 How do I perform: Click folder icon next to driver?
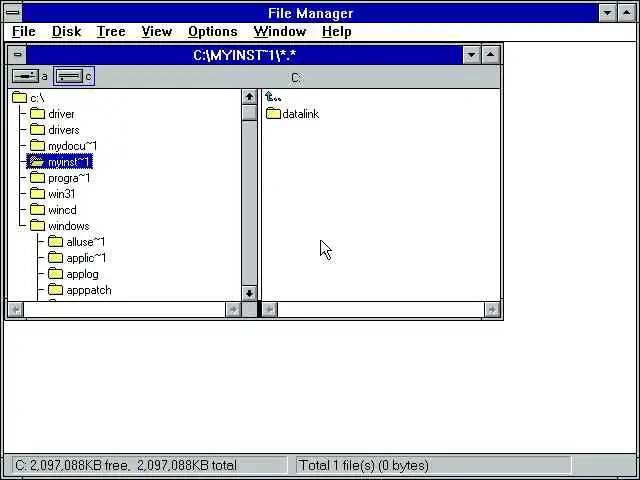pyautogui.click(x=37, y=113)
